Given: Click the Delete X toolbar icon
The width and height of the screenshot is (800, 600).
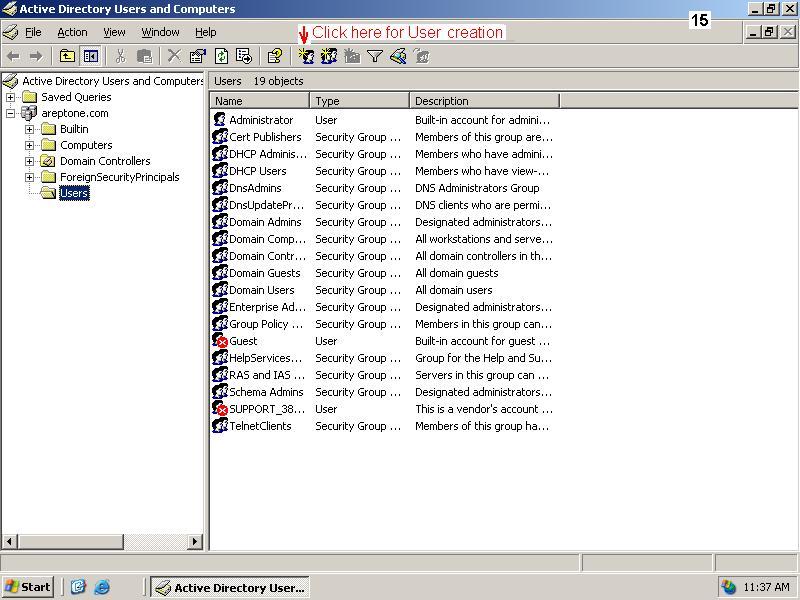Looking at the screenshot, I should pyautogui.click(x=174, y=56).
